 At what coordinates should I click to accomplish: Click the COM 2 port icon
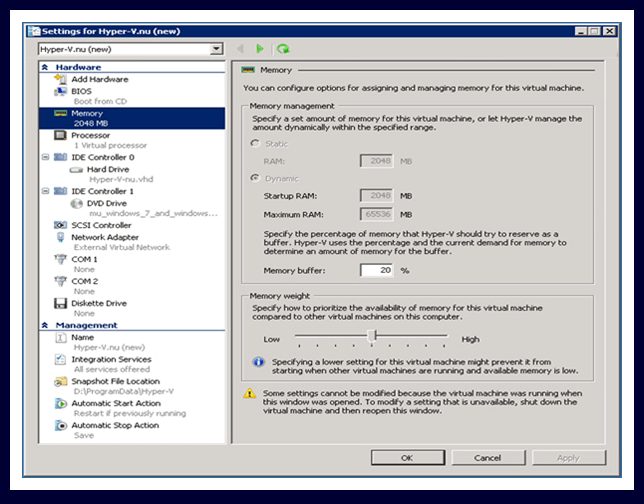tap(60, 281)
